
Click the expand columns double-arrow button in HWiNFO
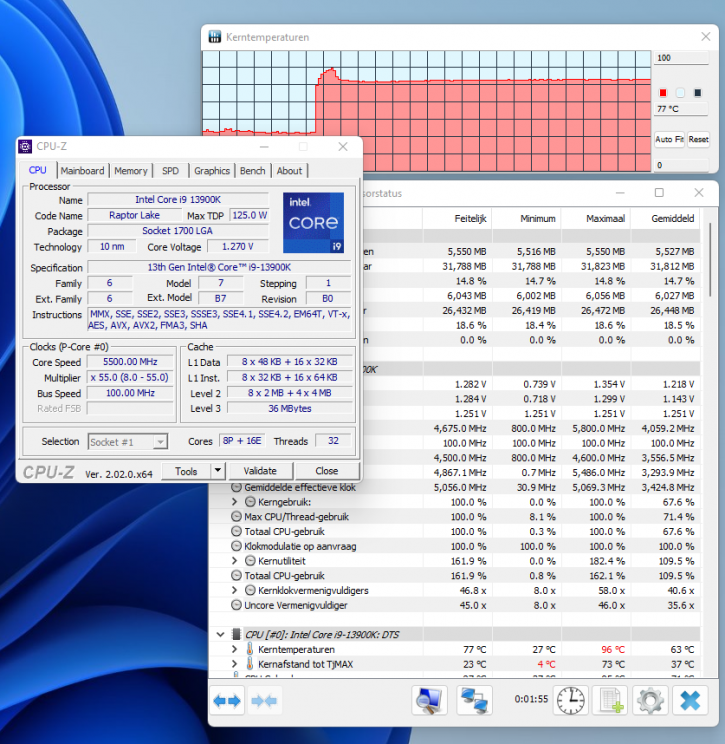227,700
